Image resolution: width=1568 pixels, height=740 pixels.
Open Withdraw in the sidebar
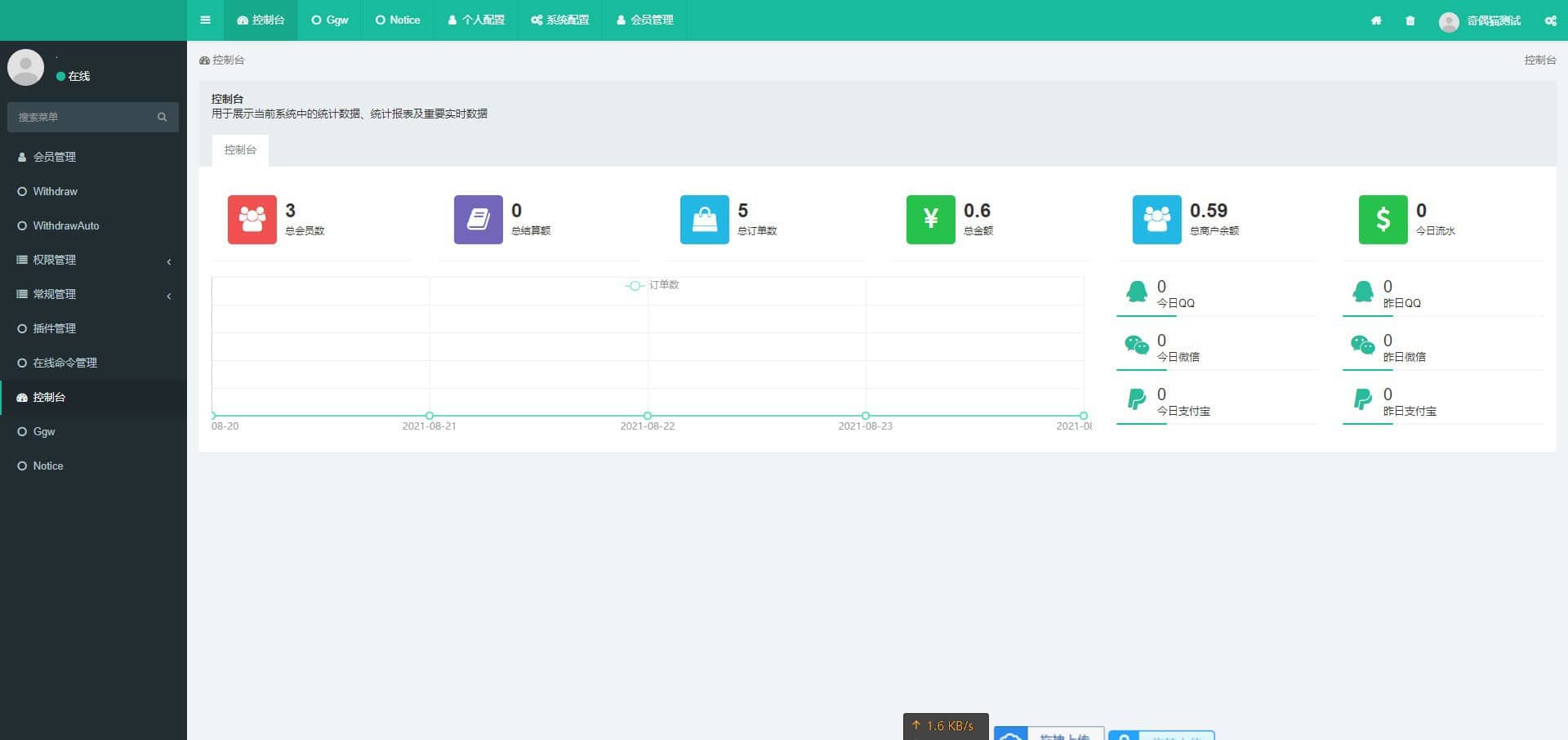click(x=55, y=191)
